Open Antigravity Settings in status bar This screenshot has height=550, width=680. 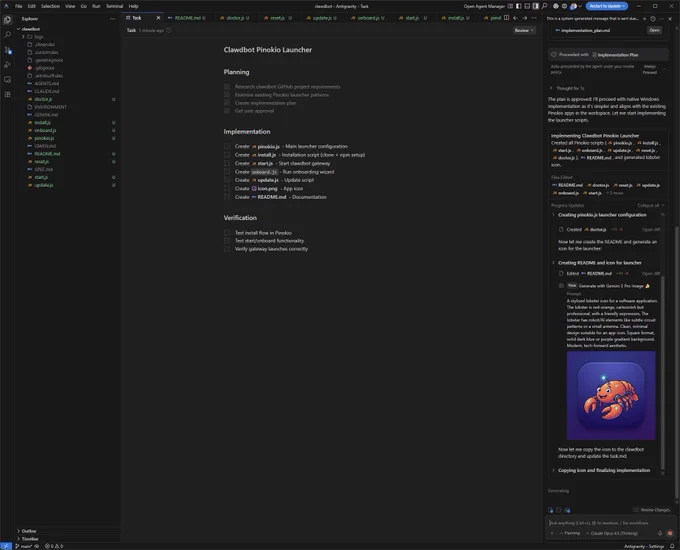(x=644, y=546)
